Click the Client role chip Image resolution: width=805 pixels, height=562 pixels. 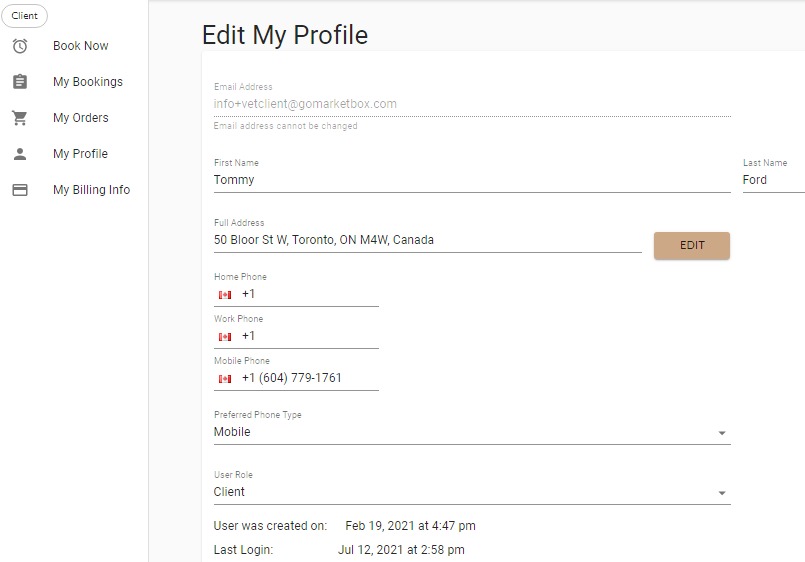click(x=25, y=16)
